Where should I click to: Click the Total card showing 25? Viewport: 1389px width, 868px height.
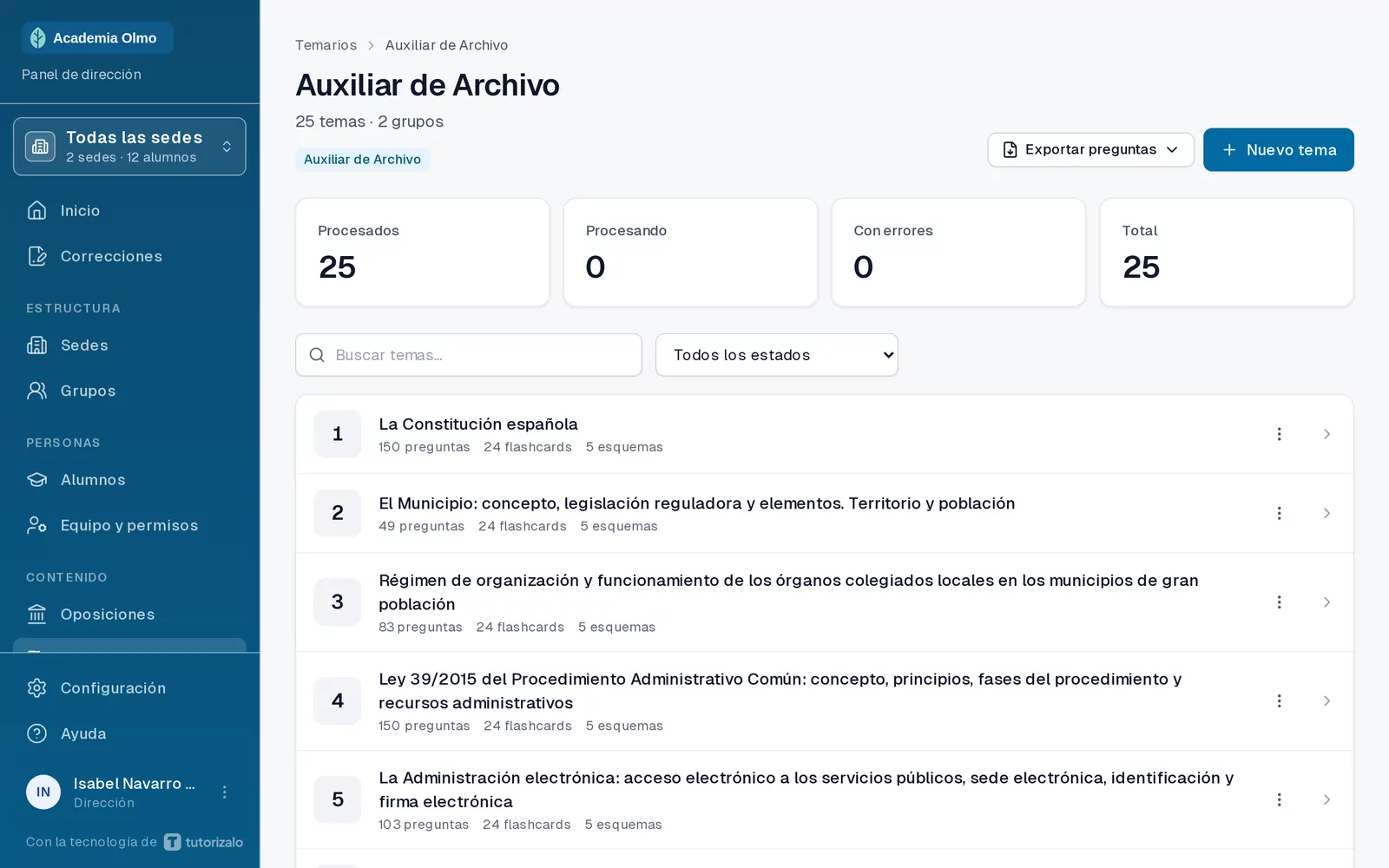point(1227,253)
